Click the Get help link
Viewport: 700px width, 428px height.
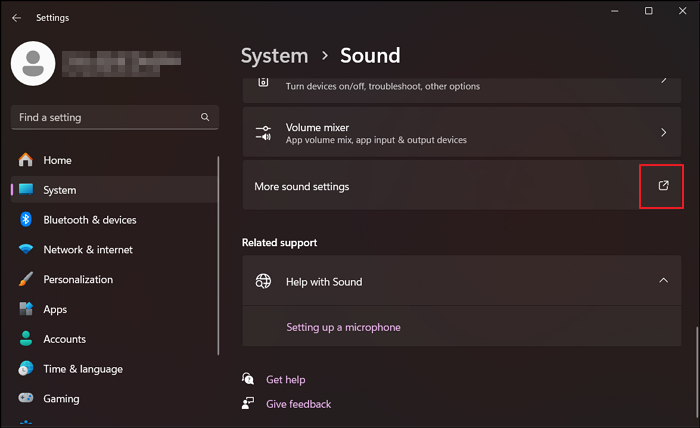click(x=285, y=380)
